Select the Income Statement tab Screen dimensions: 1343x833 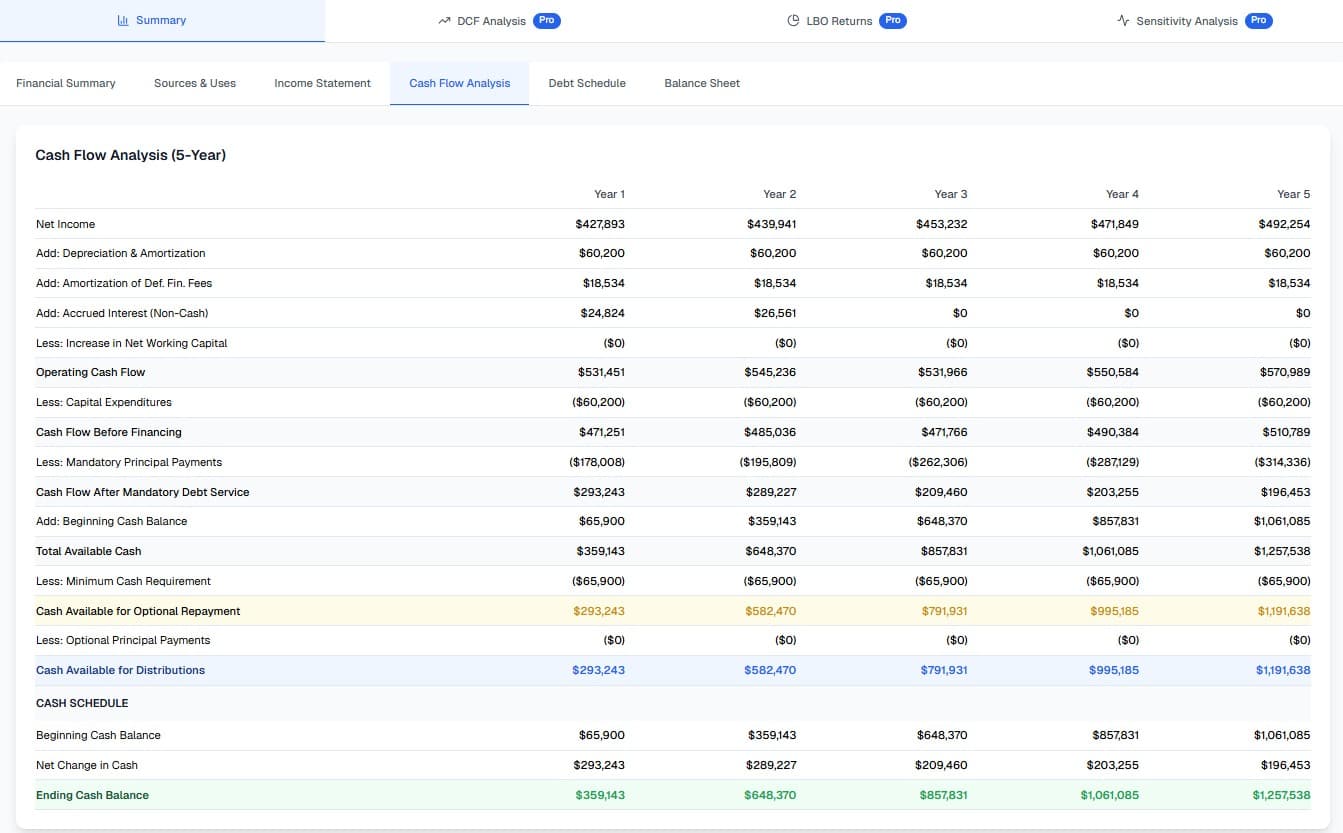(322, 83)
